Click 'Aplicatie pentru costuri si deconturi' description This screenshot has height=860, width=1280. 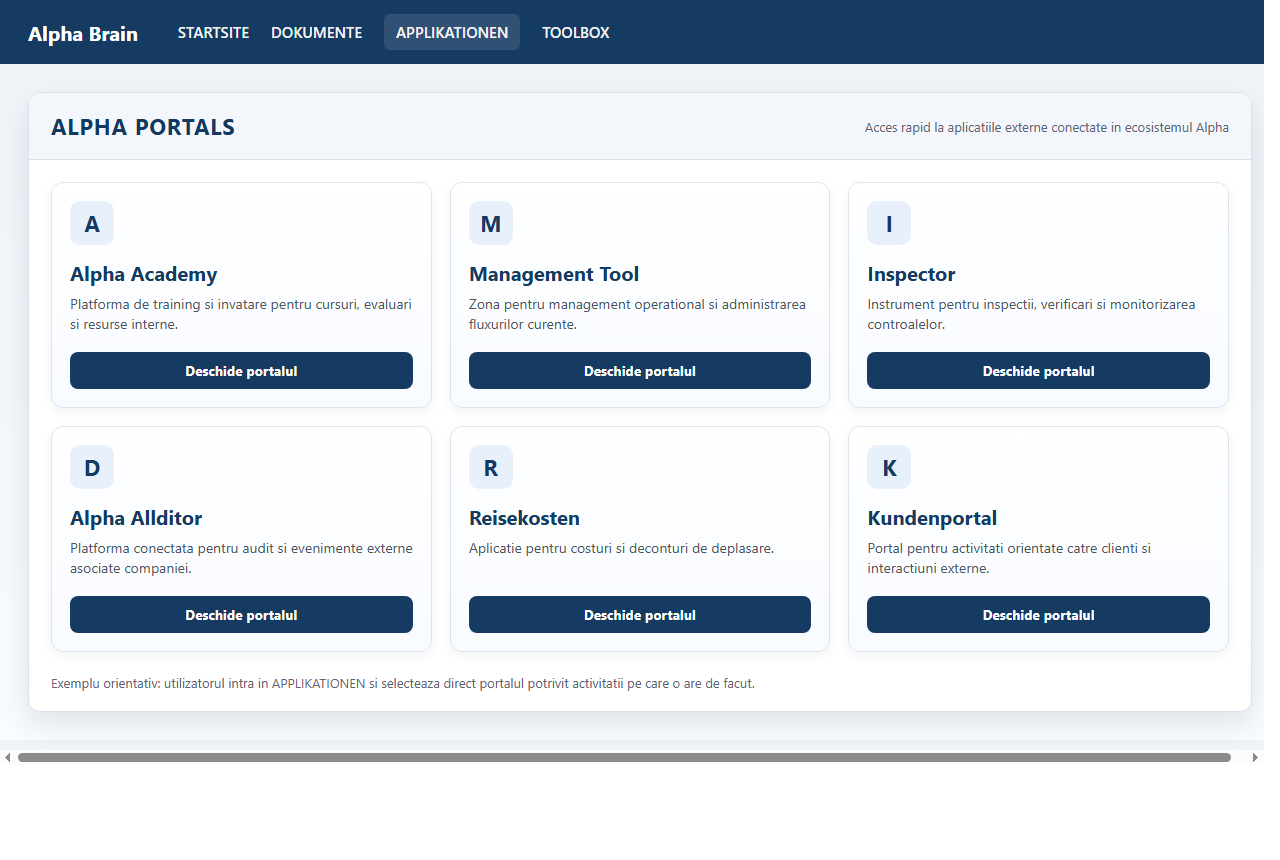coord(621,548)
